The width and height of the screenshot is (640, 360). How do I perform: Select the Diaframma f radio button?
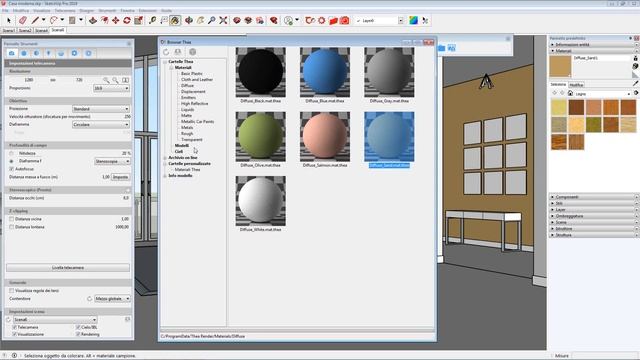(11, 161)
